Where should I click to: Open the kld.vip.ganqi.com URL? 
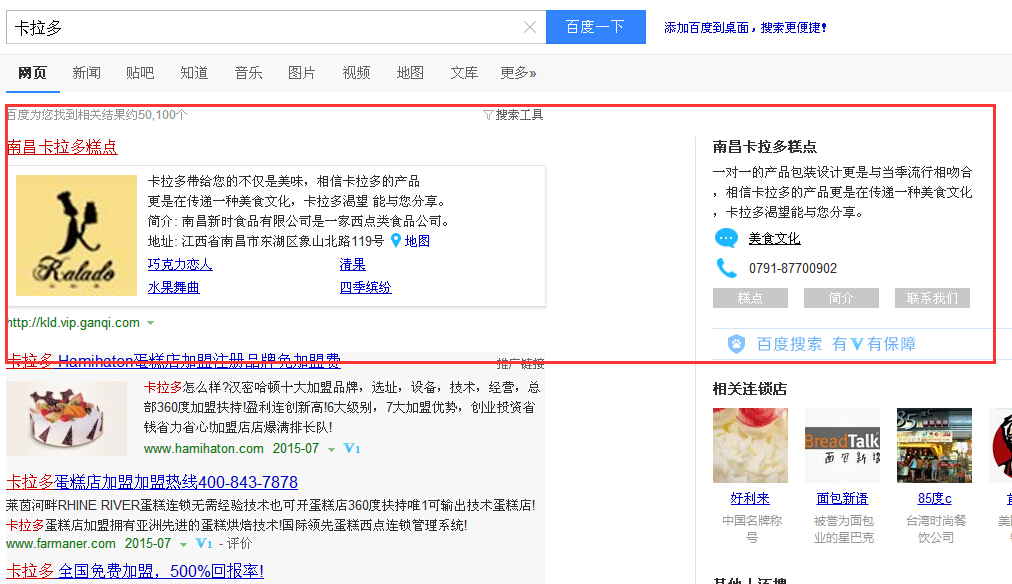[73, 323]
